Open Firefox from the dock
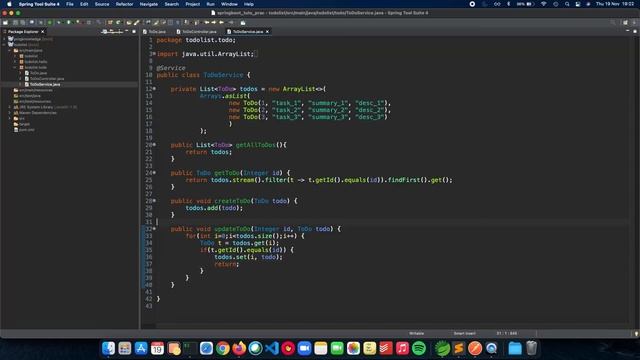Viewport: 640px width, 360px height. (239, 348)
